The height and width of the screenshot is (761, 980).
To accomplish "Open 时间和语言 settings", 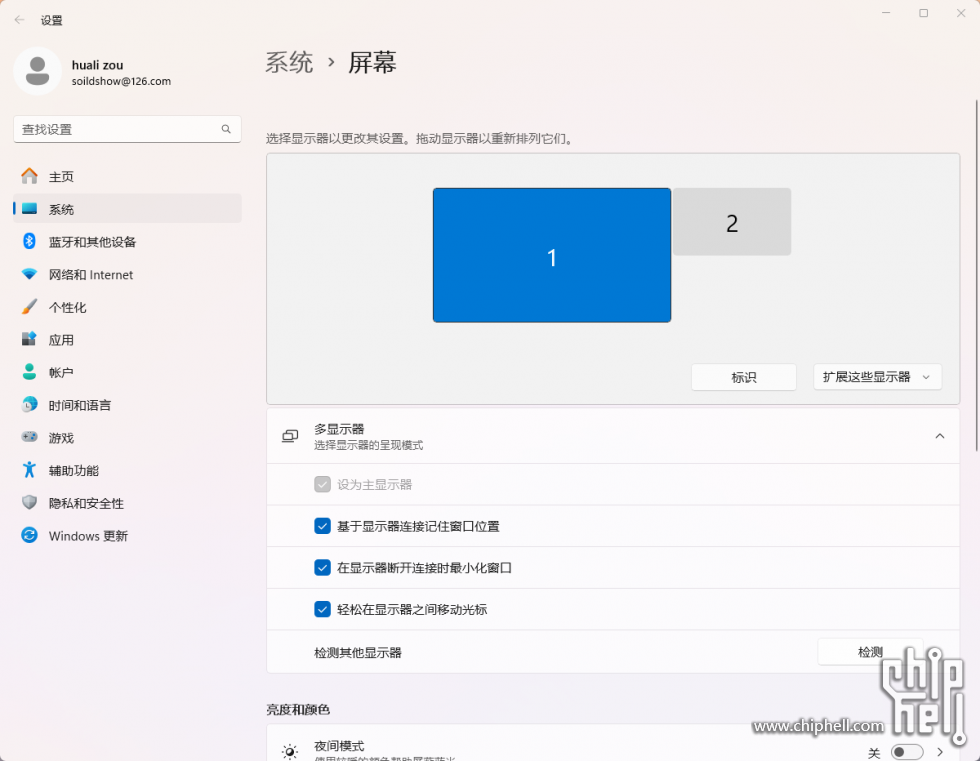I will pyautogui.click(x=128, y=405).
